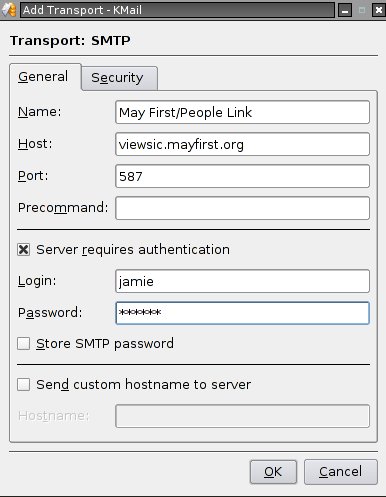Viewport: 386px width, 497px height.
Task: Cancel the transport dialog
Action: [x=340, y=472]
